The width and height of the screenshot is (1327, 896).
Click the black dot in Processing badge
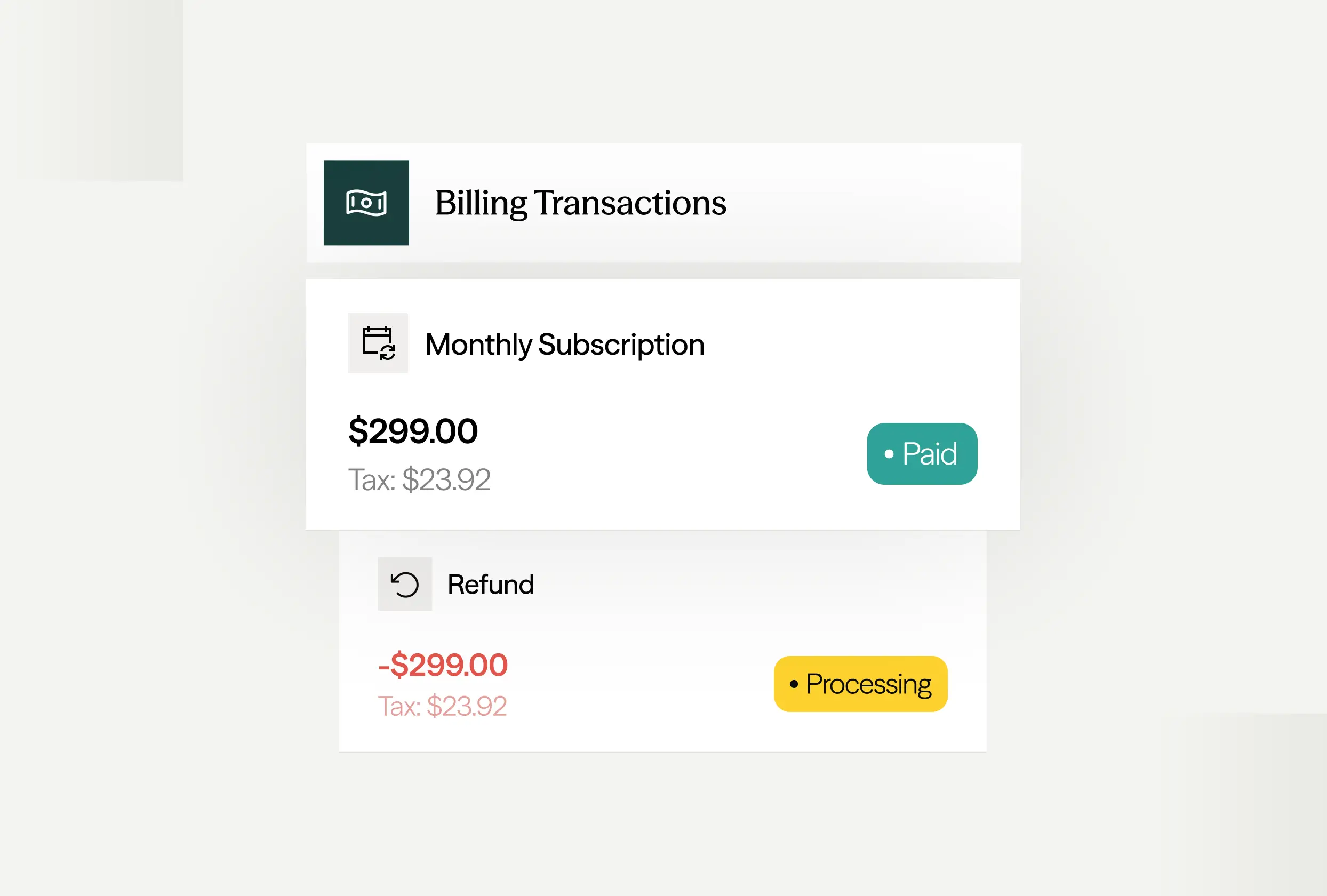point(794,684)
